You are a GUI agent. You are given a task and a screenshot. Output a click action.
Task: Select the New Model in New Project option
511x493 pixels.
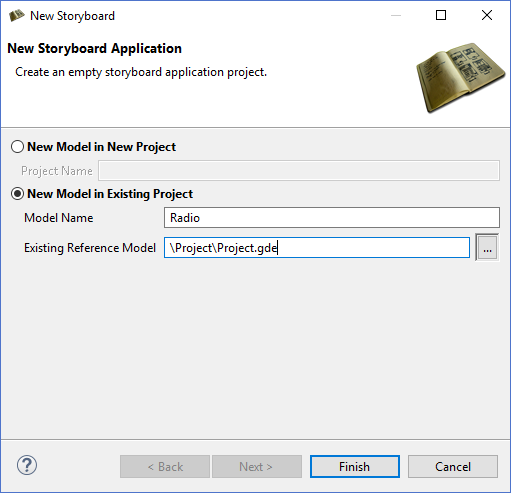[17, 147]
